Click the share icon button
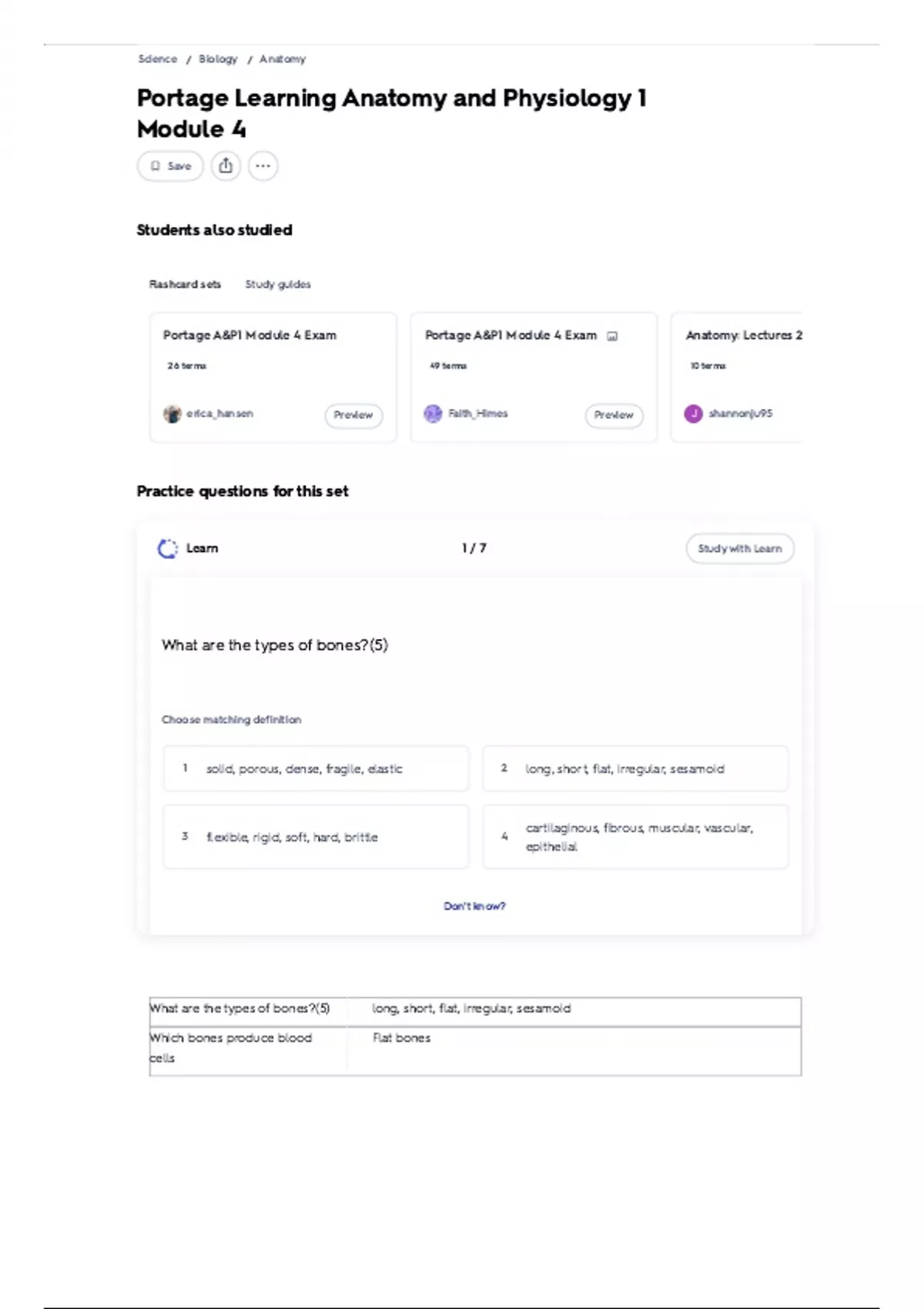Screen dimensions: 924x1309 [x=226, y=166]
